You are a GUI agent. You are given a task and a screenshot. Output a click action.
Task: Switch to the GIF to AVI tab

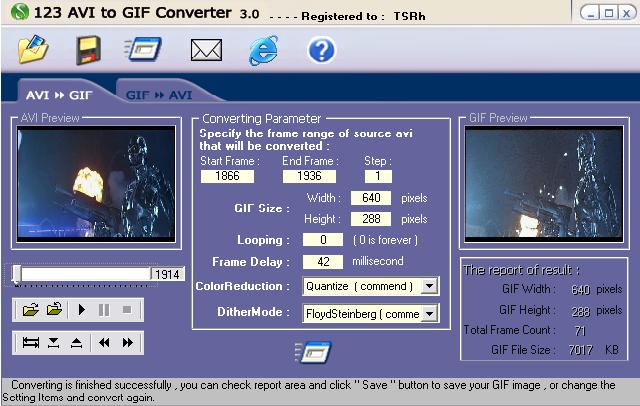point(159,95)
